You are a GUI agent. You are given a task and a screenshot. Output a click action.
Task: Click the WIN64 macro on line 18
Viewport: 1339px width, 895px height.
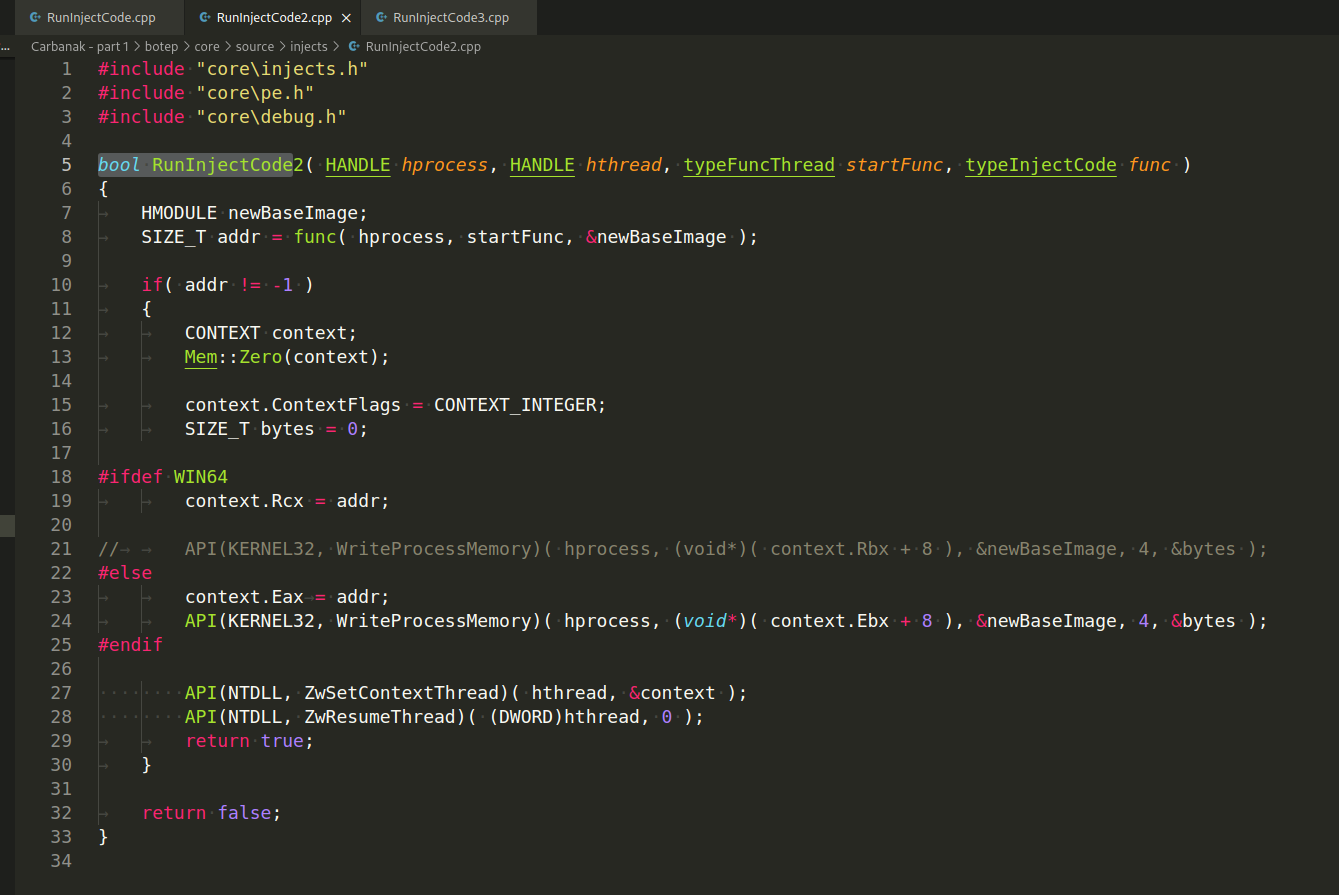click(x=201, y=477)
